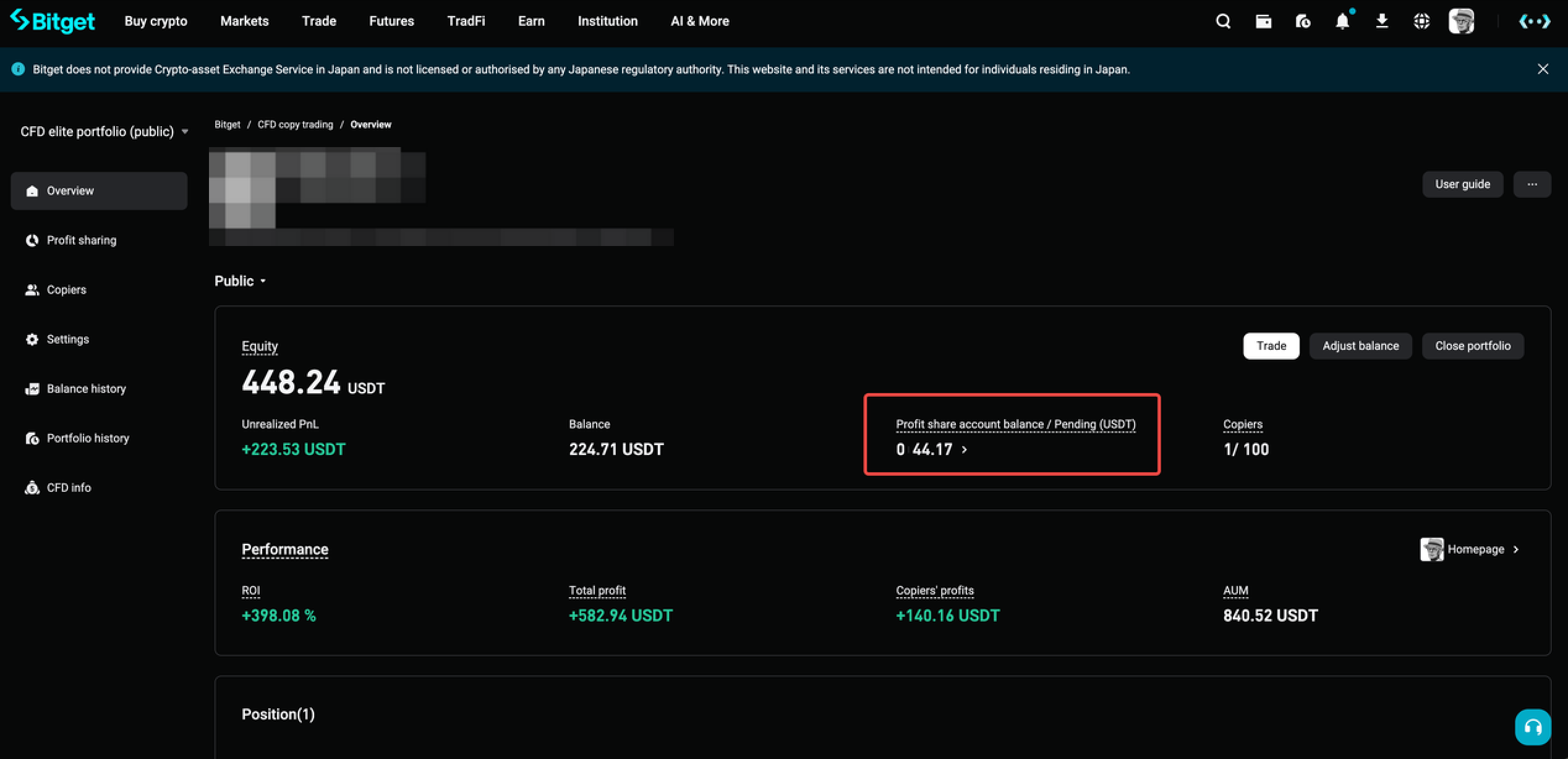The image size is (1568, 759).
Task: Click the Total profit label
Action: pos(597,591)
